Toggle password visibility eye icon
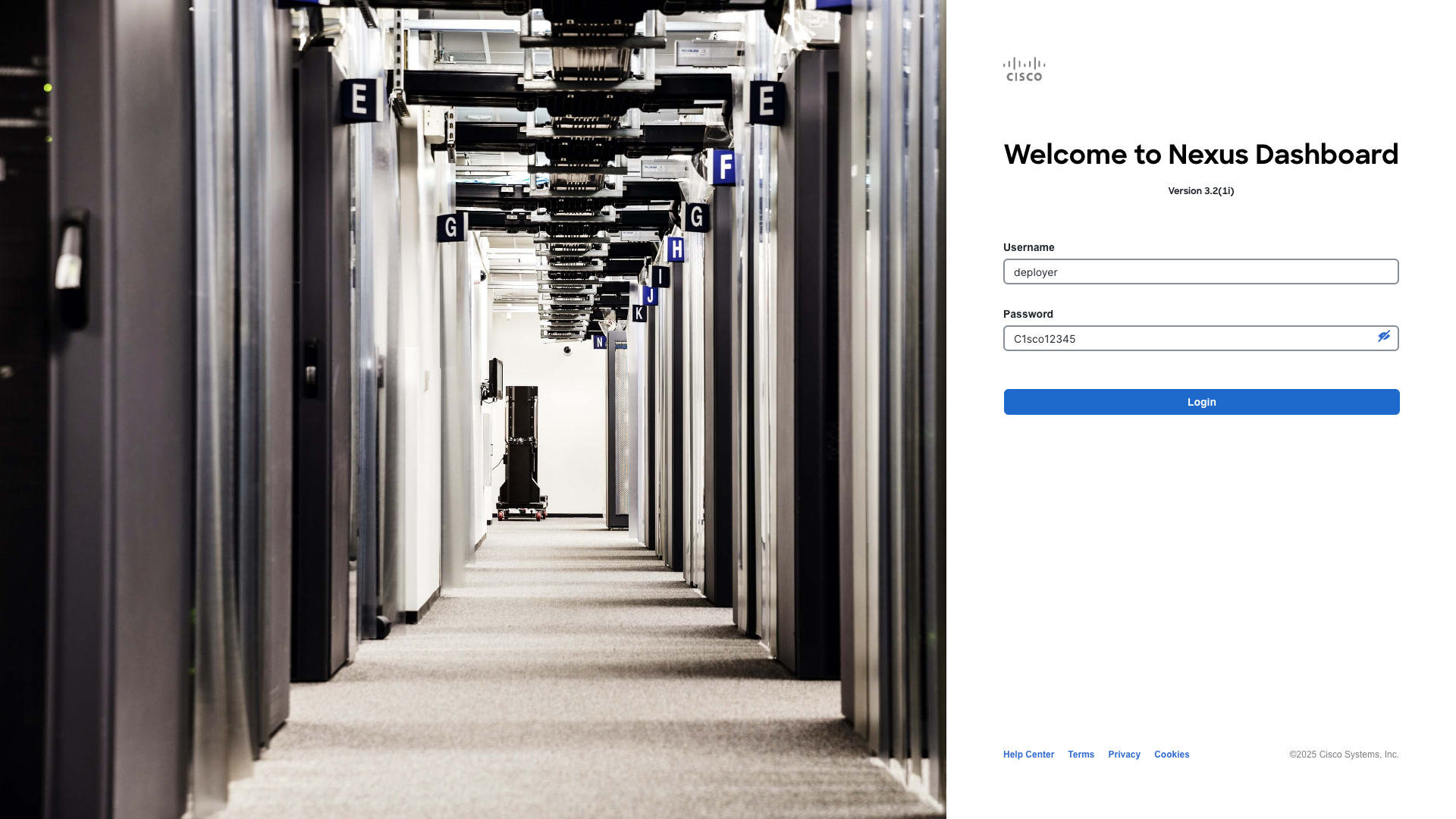The width and height of the screenshot is (1456, 819). tap(1384, 336)
